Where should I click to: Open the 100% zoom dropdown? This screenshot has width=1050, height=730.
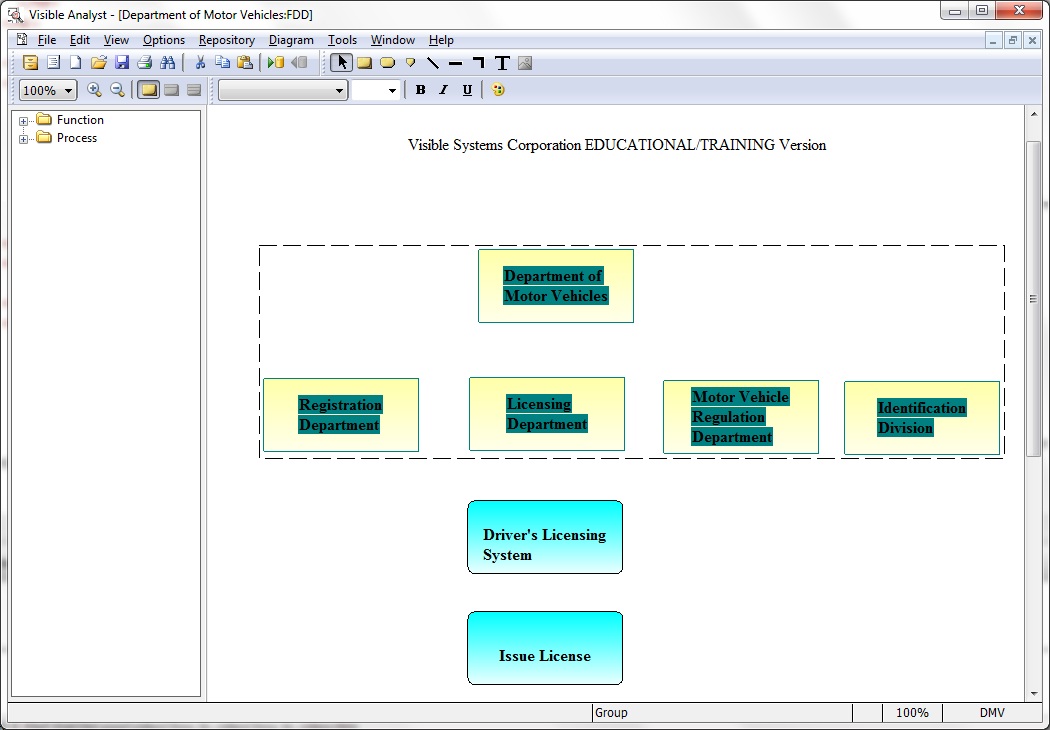[68, 90]
